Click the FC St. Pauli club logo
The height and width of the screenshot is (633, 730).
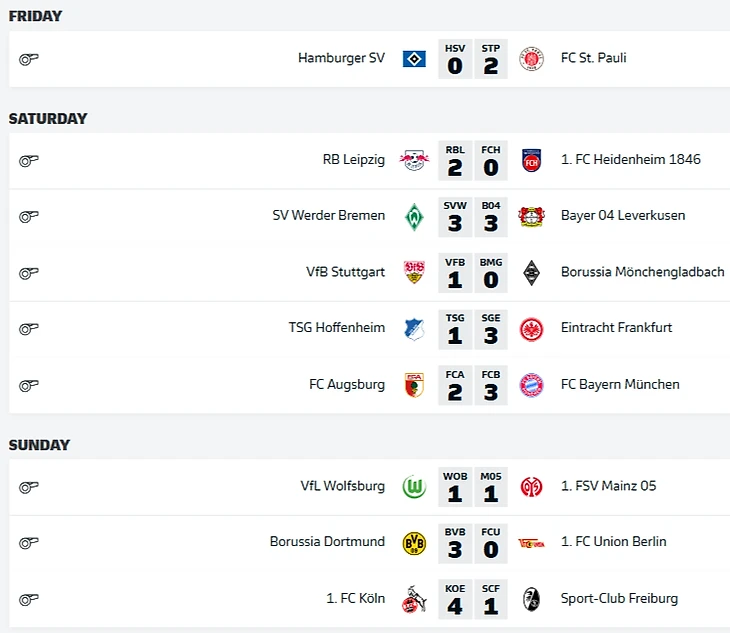pyautogui.click(x=531, y=59)
